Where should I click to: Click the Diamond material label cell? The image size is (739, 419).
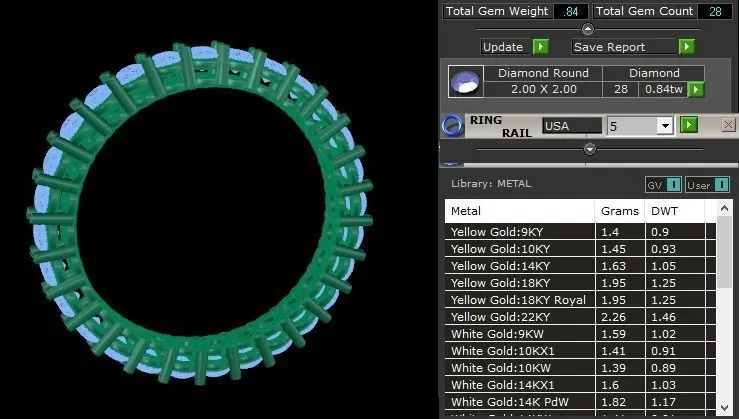pyautogui.click(x=654, y=73)
